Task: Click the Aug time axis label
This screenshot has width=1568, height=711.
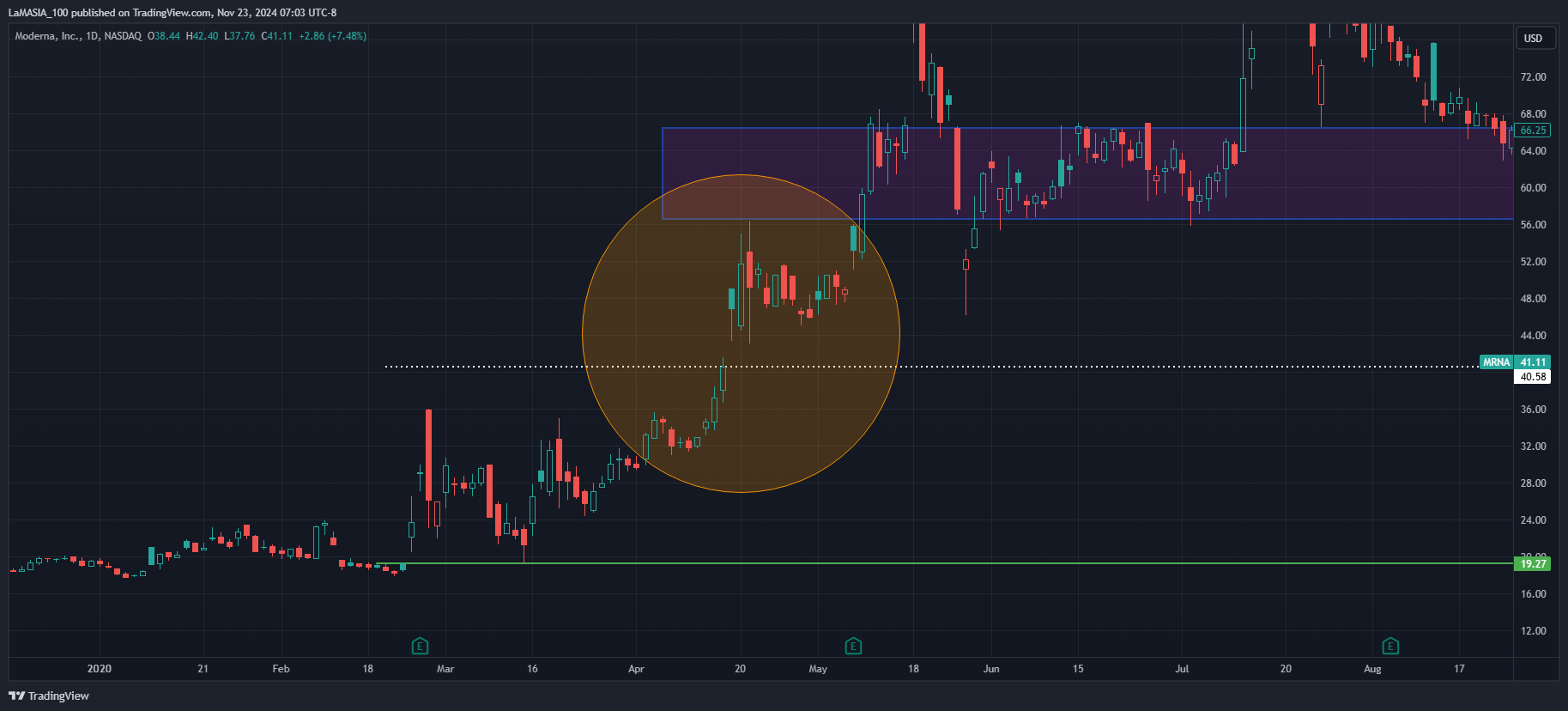Action: pyautogui.click(x=1372, y=669)
